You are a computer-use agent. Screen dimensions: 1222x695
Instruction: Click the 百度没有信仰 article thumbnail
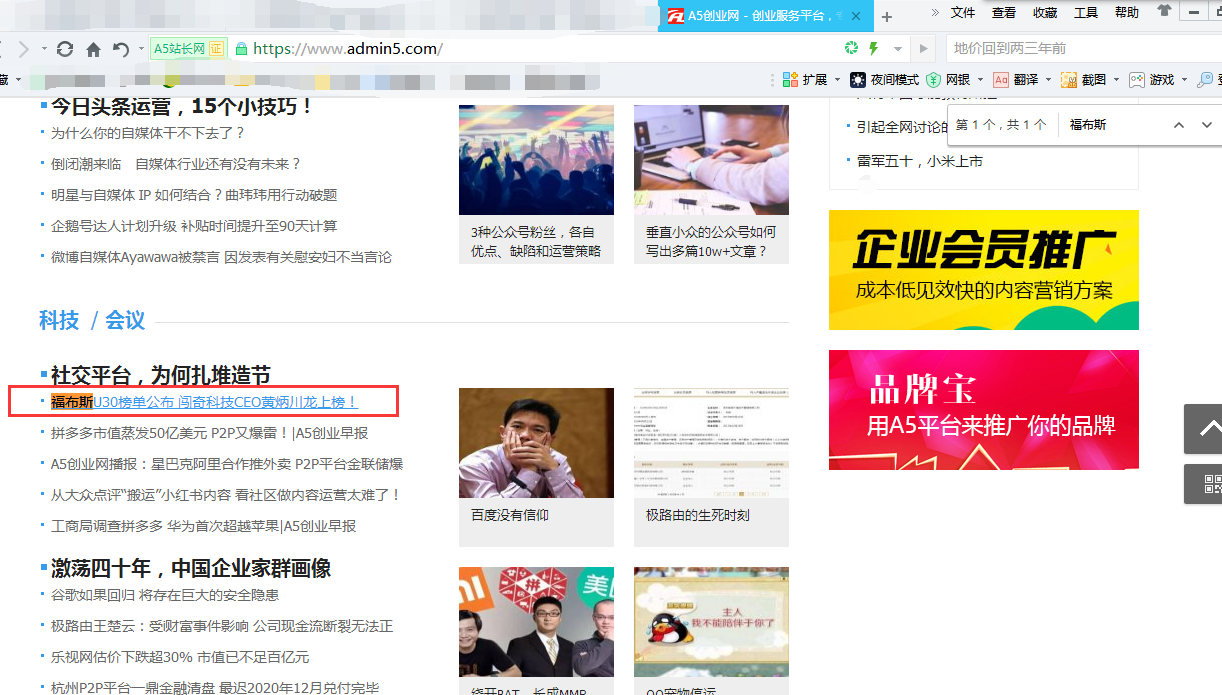(536, 443)
